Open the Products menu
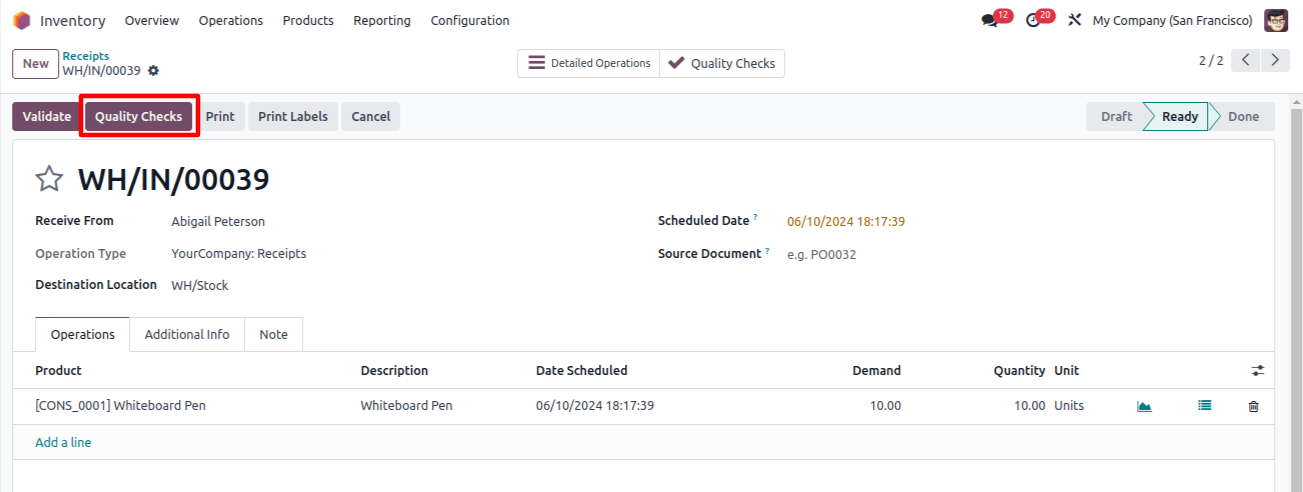Screen dimensions: 1303x492 308,20
